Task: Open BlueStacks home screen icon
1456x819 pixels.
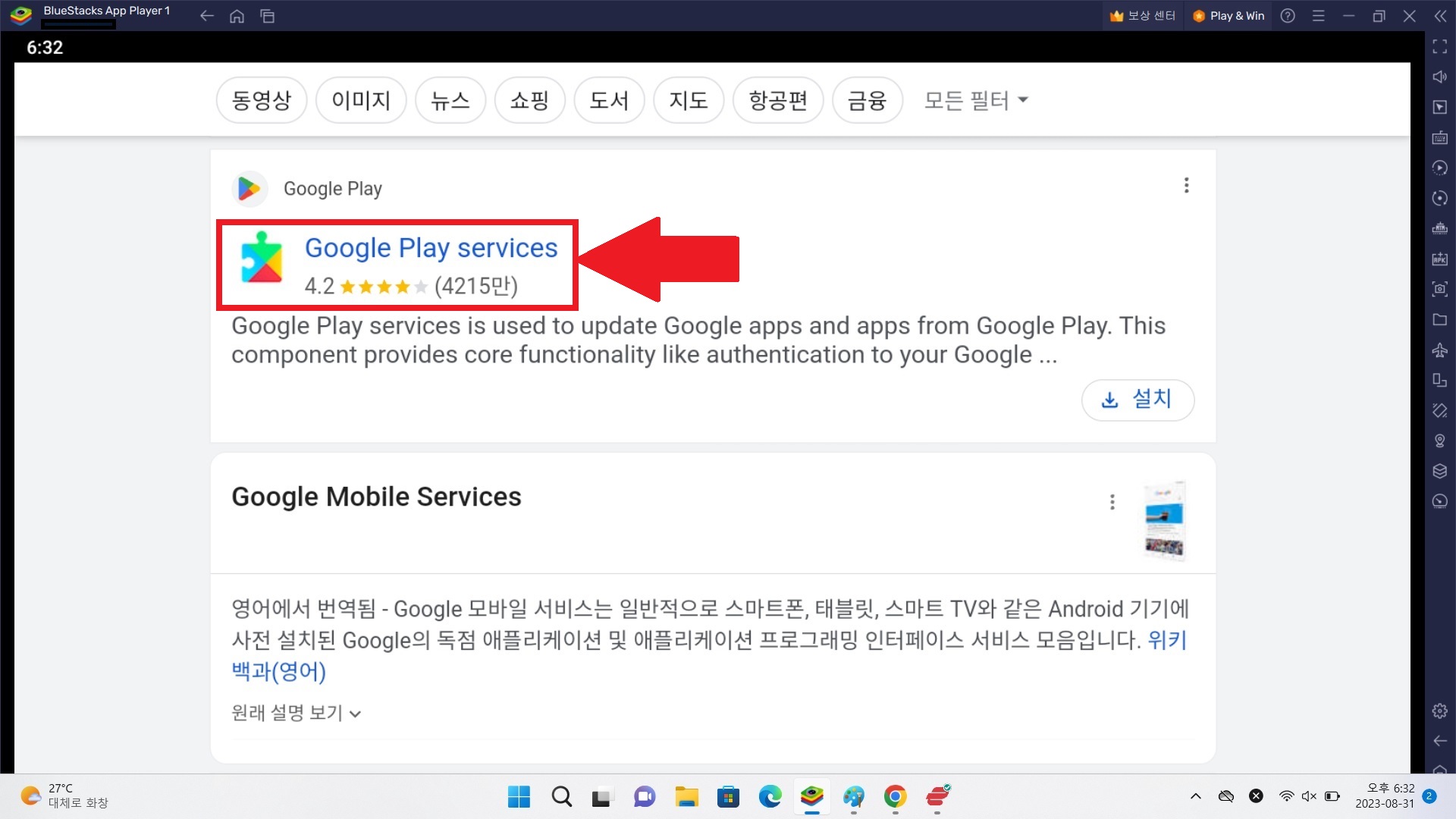Action: 237,16
